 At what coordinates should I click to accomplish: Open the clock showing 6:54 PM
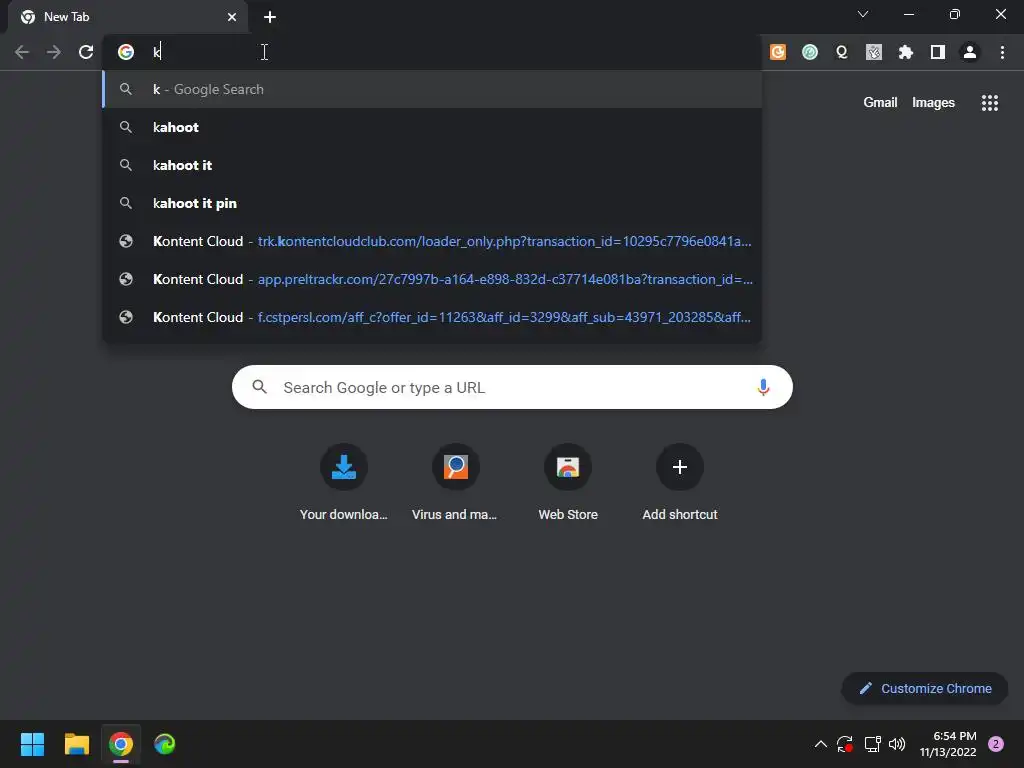tap(948, 744)
